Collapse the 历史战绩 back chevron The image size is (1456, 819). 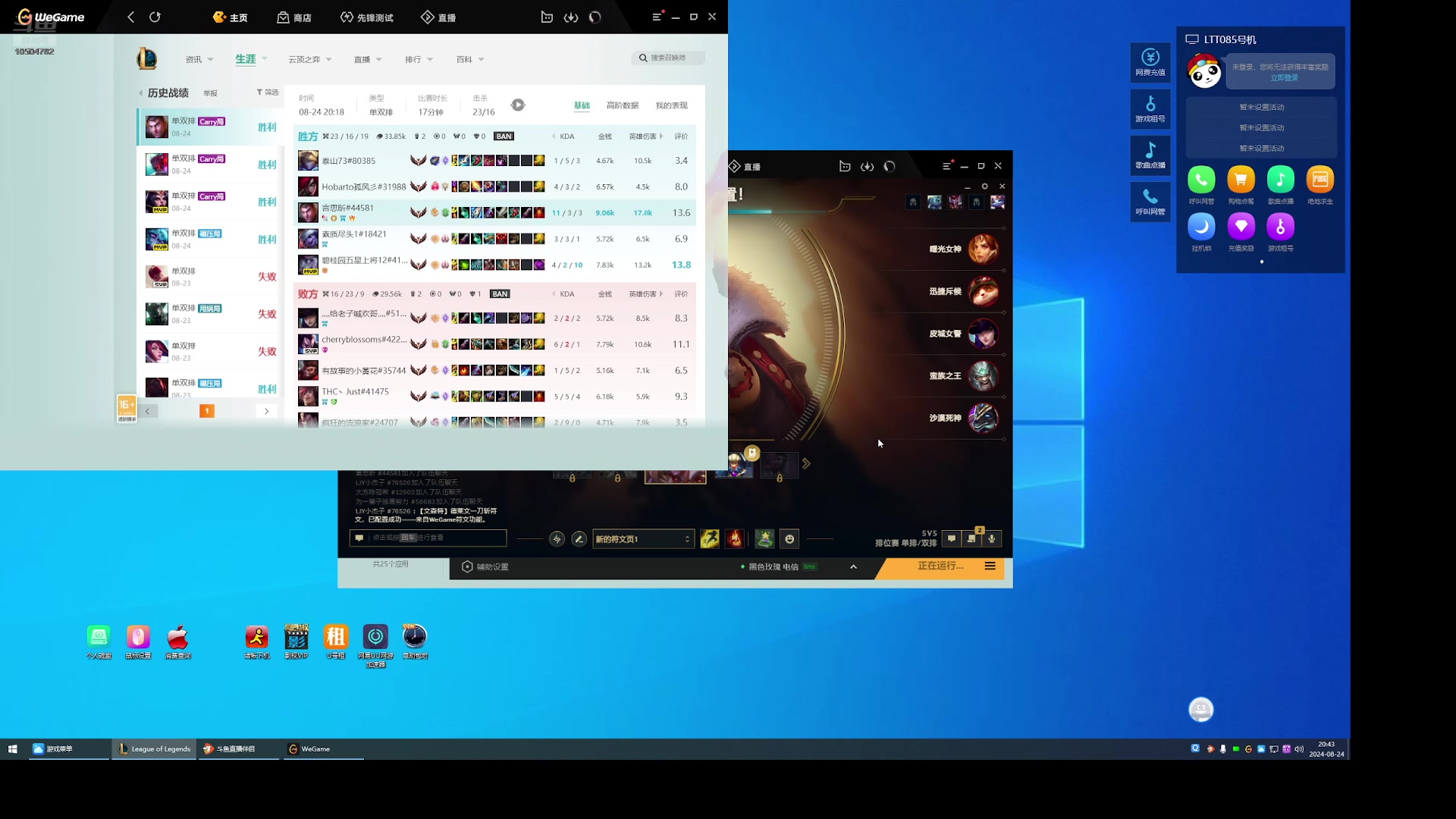pos(140,93)
